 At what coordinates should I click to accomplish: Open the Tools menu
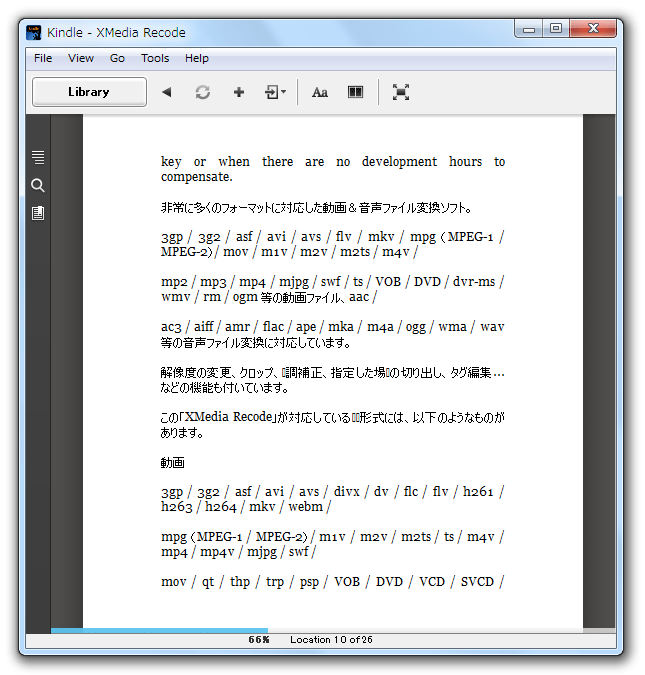coord(155,58)
